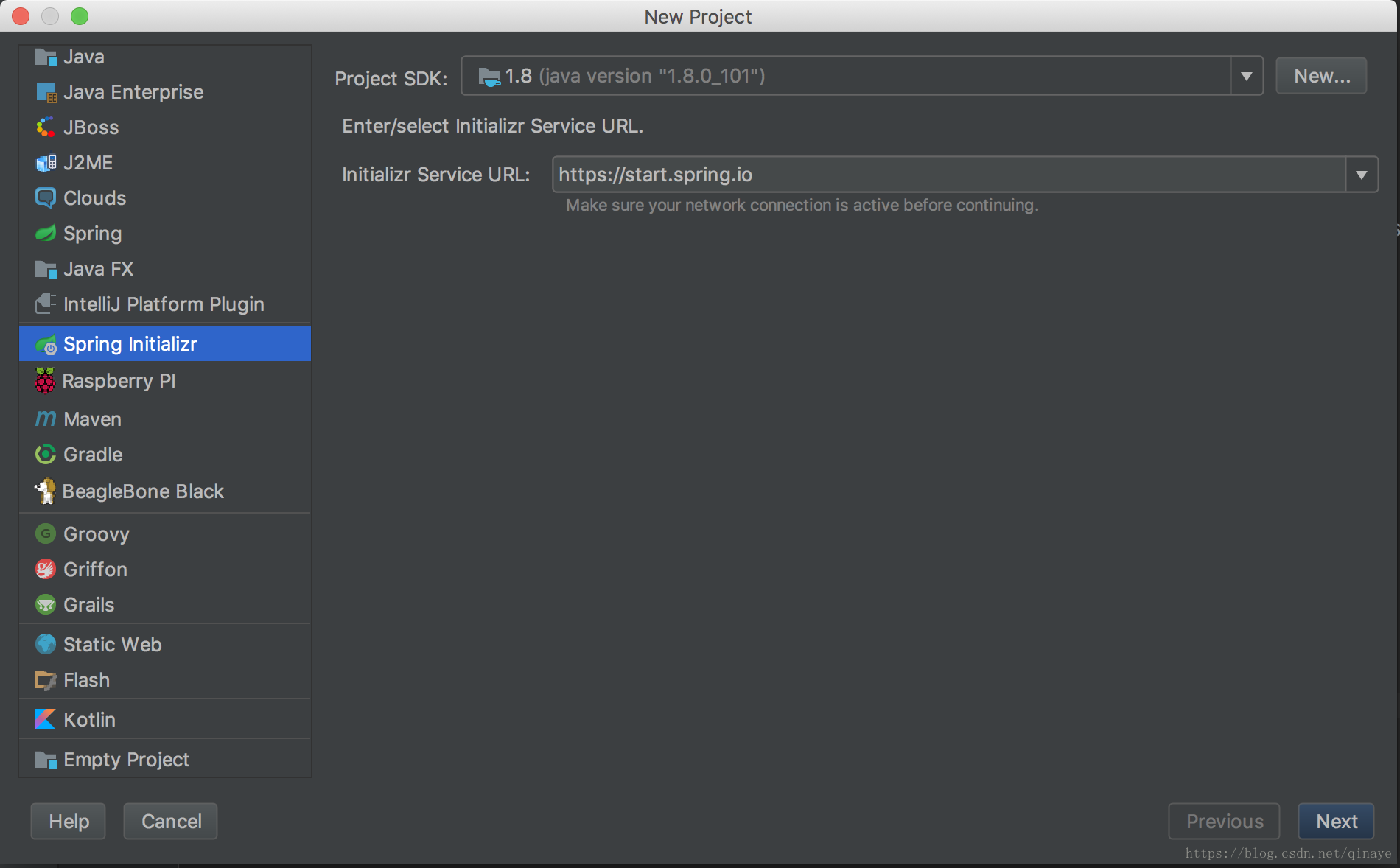This screenshot has width=1400, height=868.
Task: Click the JBoss icon in project list
Action: point(46,127)
